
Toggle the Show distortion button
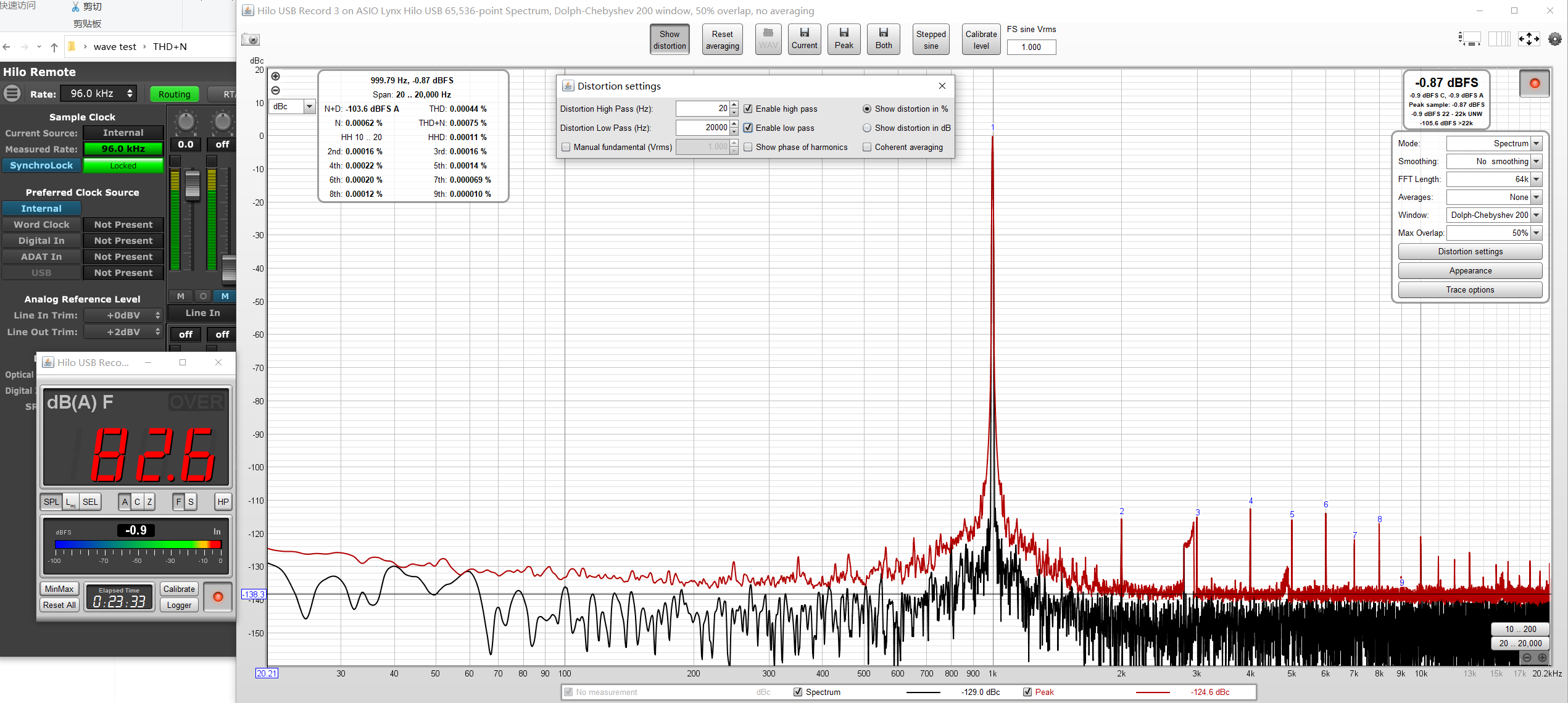670,40
